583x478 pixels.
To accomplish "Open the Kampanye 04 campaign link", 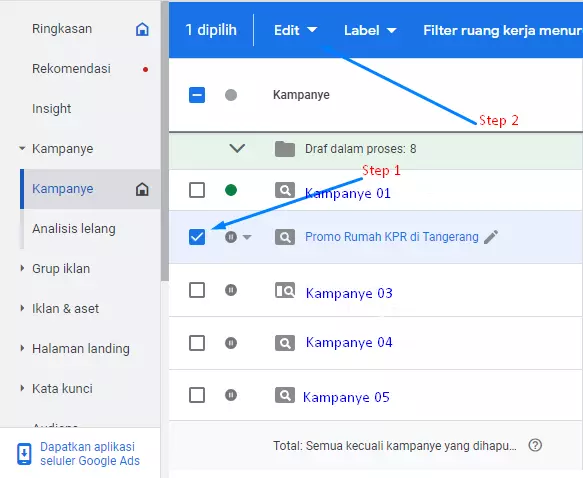I will coord(349,342).
